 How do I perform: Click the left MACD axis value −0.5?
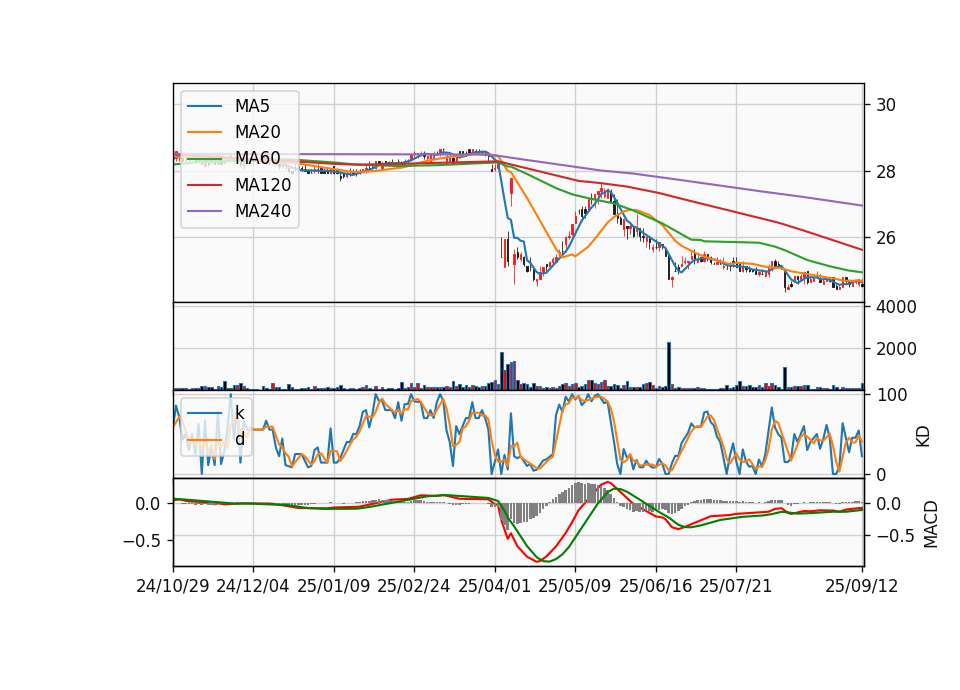141,541
